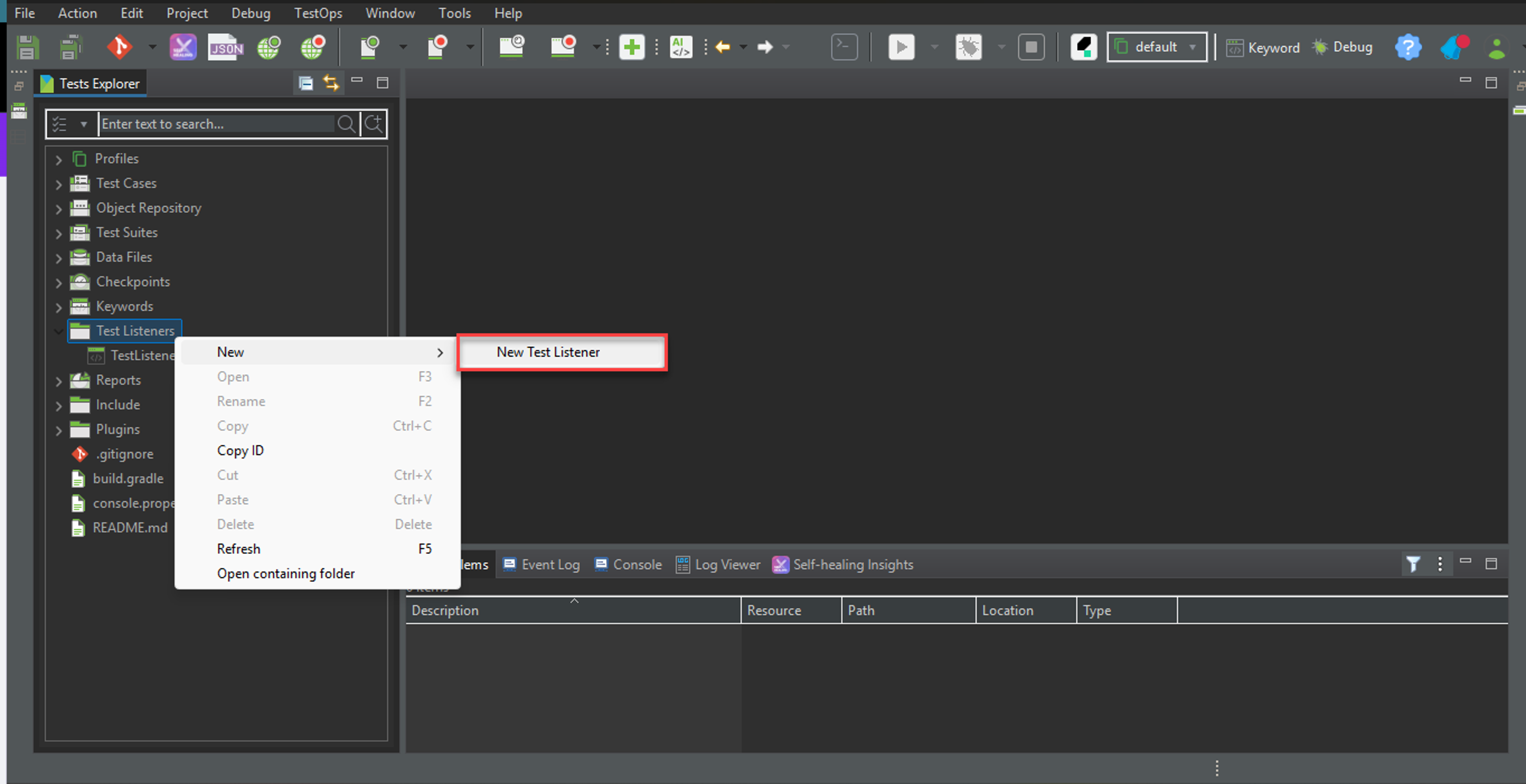The width and height of the screenshot is (1526, 784).
Task: Click the Collapse All icon in Tests Explorer
Action: point(306,83)
